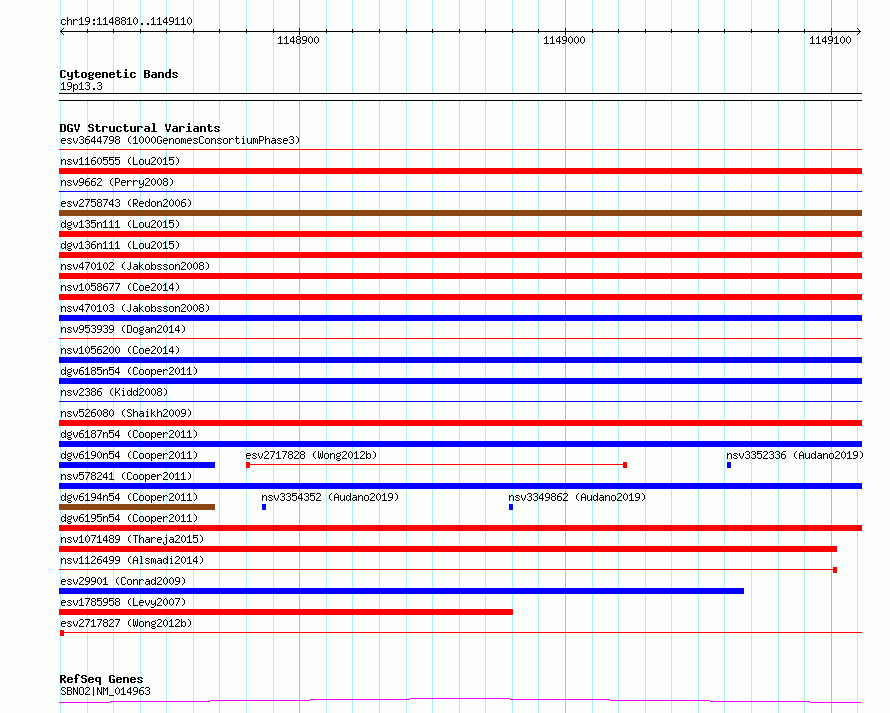Click nsv470102 (Jakobsson2008) label

click(135, 266)
